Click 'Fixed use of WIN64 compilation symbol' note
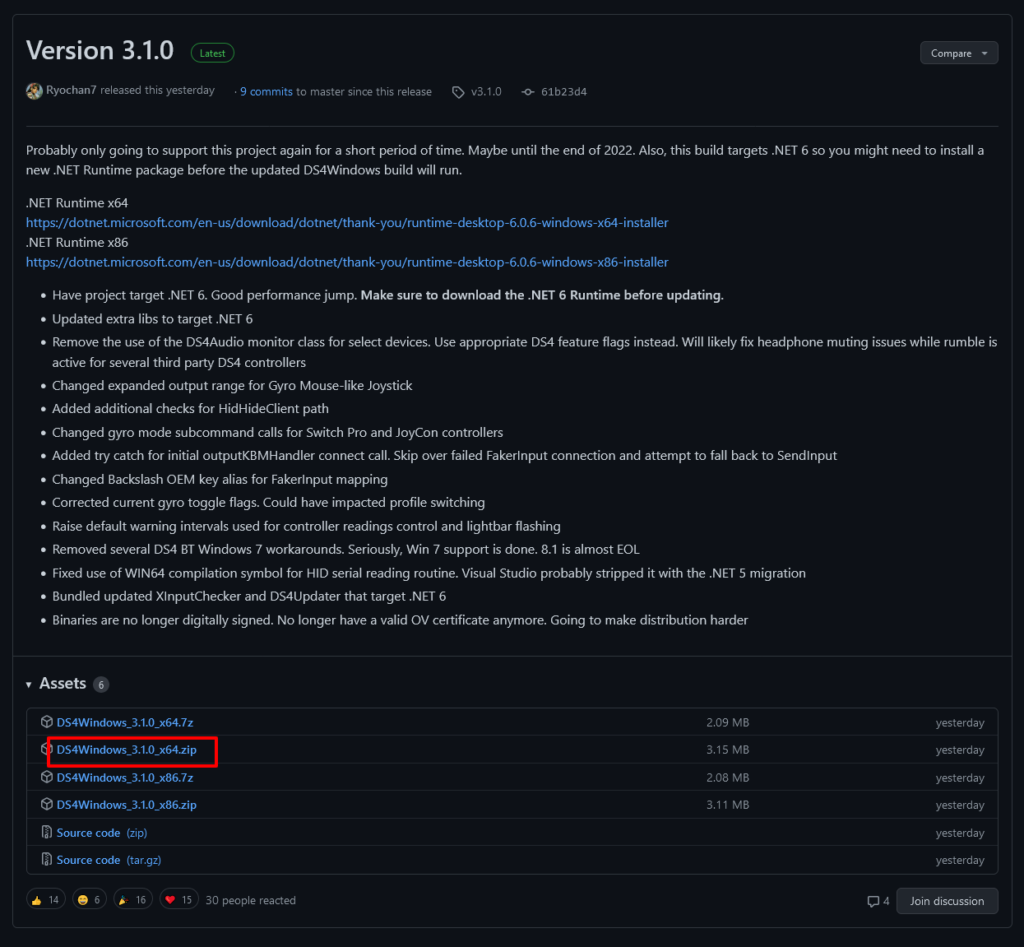 428,573
